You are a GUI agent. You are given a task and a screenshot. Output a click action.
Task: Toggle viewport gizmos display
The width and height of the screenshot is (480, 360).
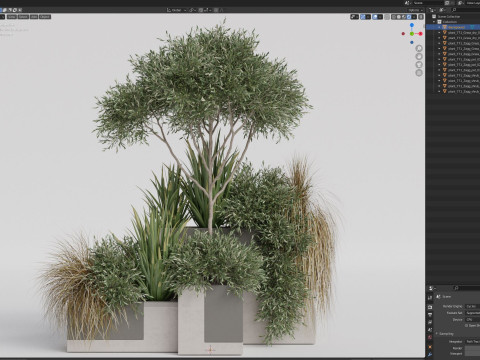363,17
